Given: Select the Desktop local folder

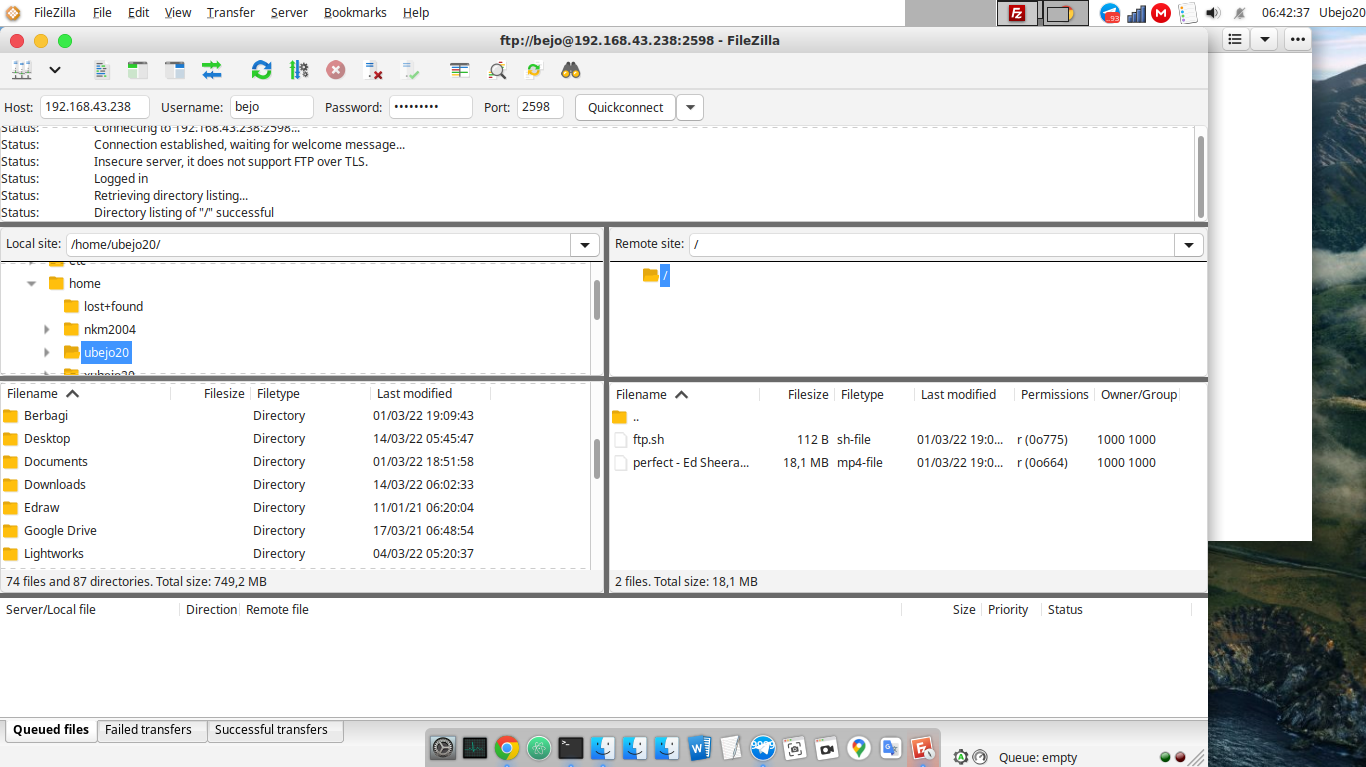Looking at the screenshot, I should 47,439.
